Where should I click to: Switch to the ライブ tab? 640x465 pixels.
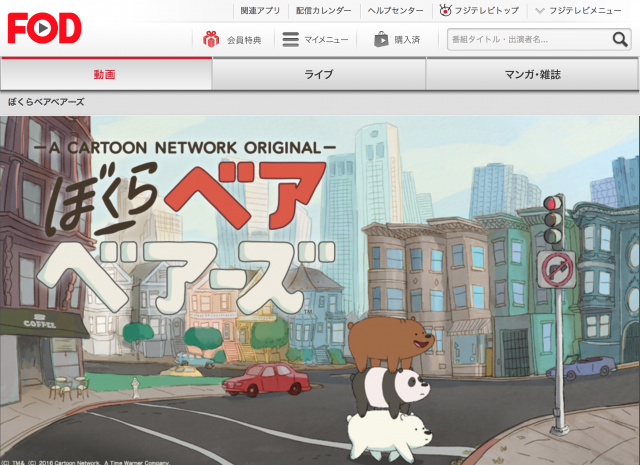coord(319,74)
